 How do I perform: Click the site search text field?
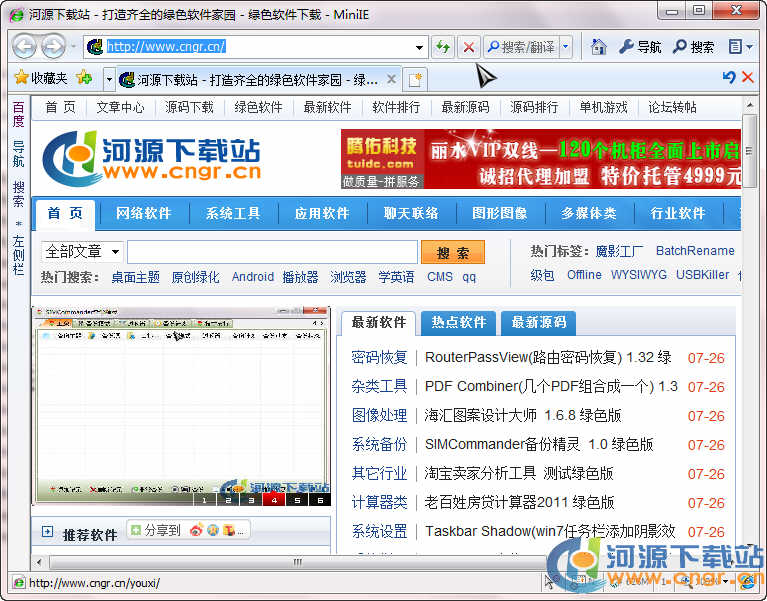click(x=272, y=252)
